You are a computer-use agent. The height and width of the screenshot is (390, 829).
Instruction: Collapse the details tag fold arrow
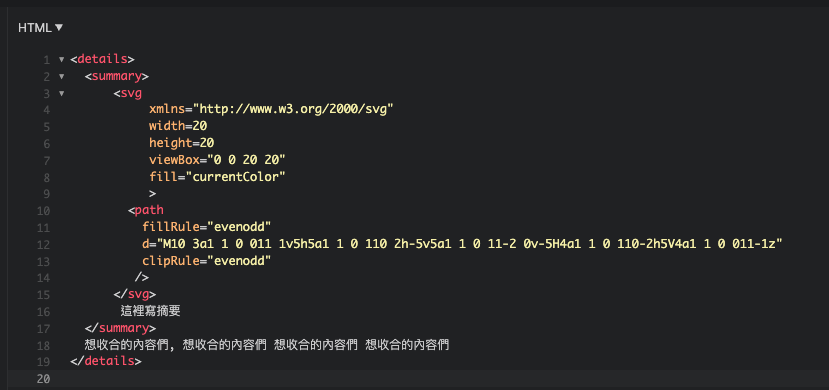click(61, 60)
